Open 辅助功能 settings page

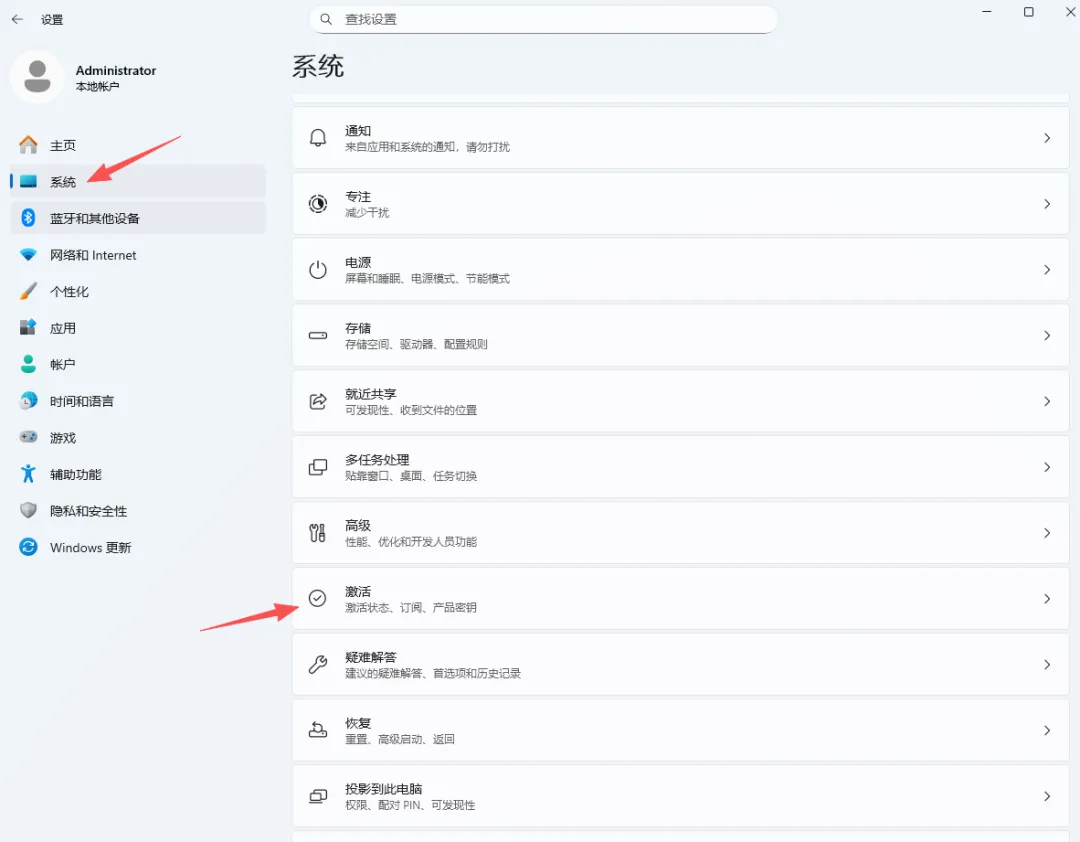pos(138,473)
